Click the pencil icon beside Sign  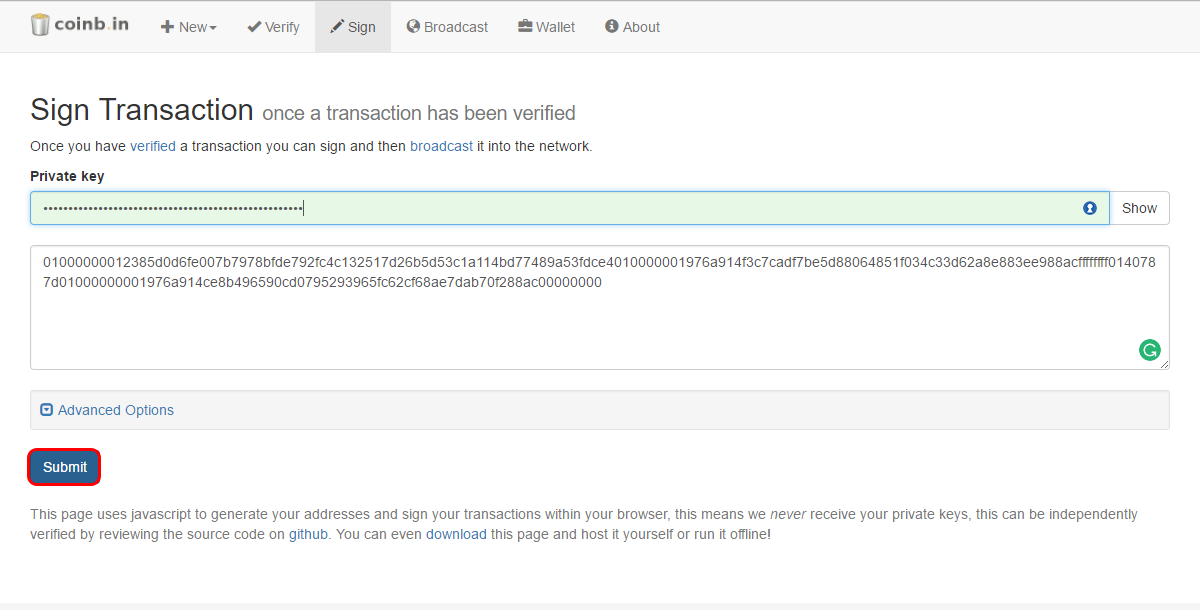337,26
